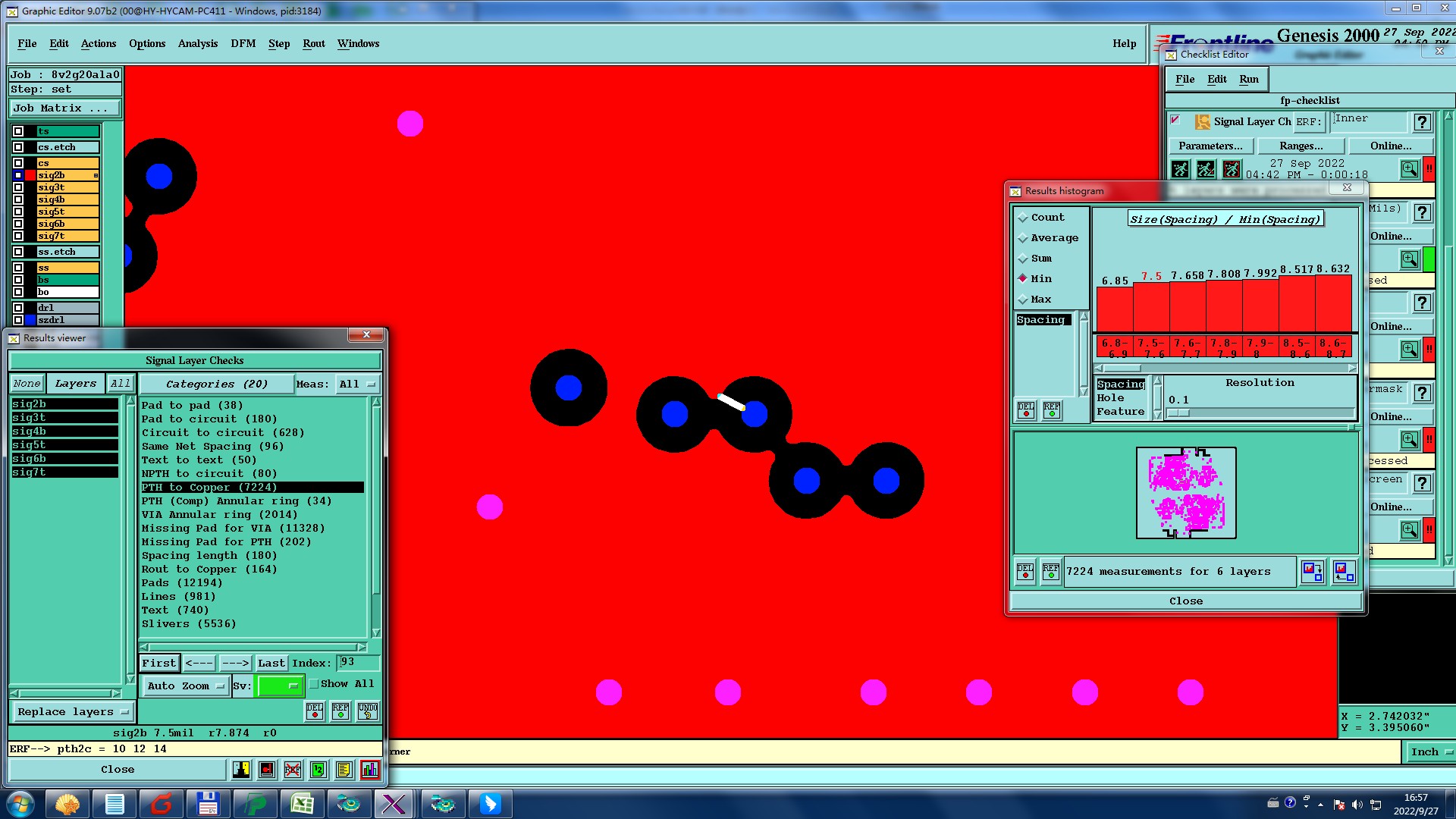Open the save-disk app in taskbar

tap(208, 804)
